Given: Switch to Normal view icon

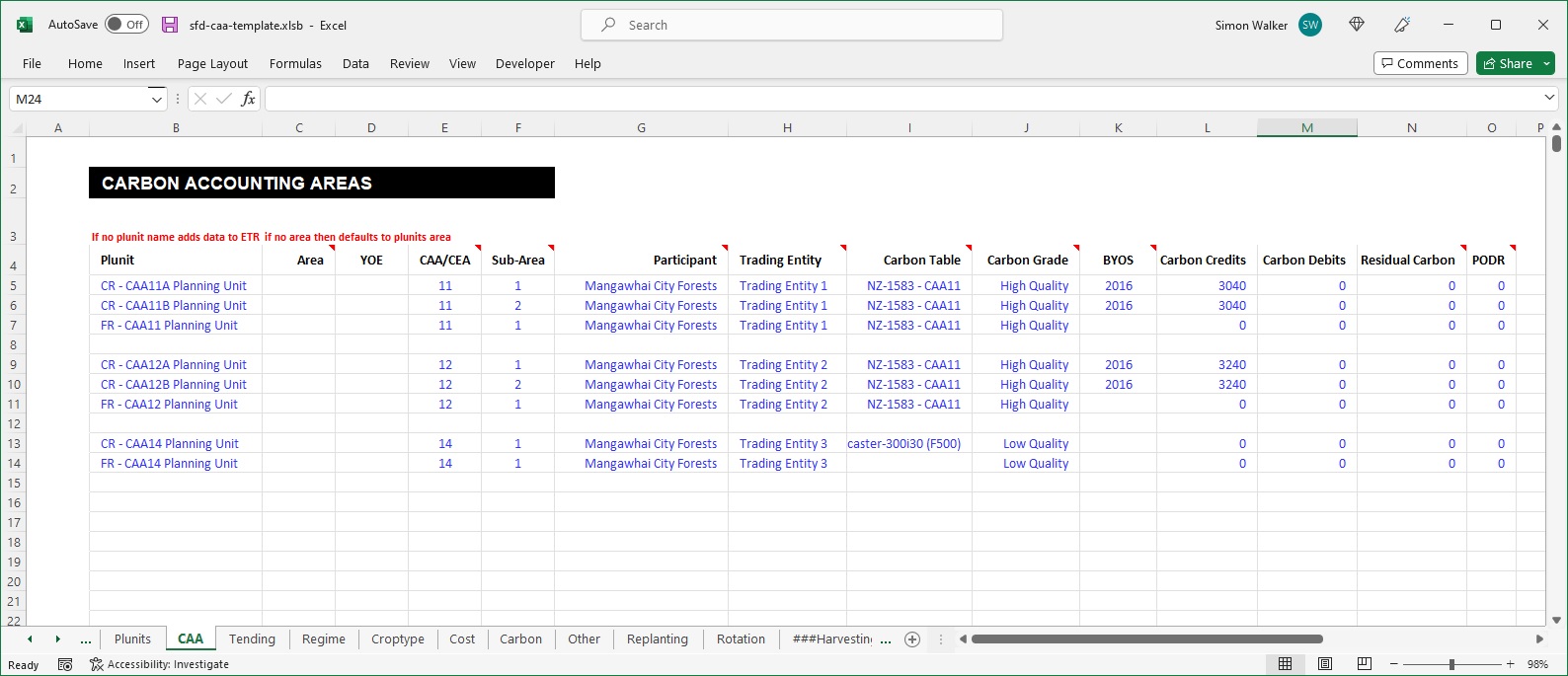Looking at the screenshot, I should (x=1286, y=664).
